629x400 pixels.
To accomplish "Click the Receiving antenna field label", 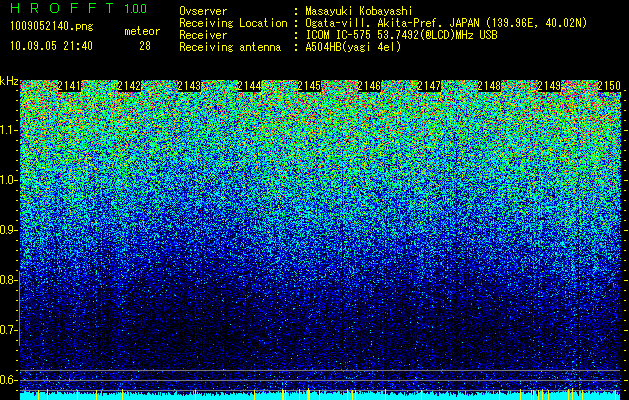I will (x=230, y=47).
